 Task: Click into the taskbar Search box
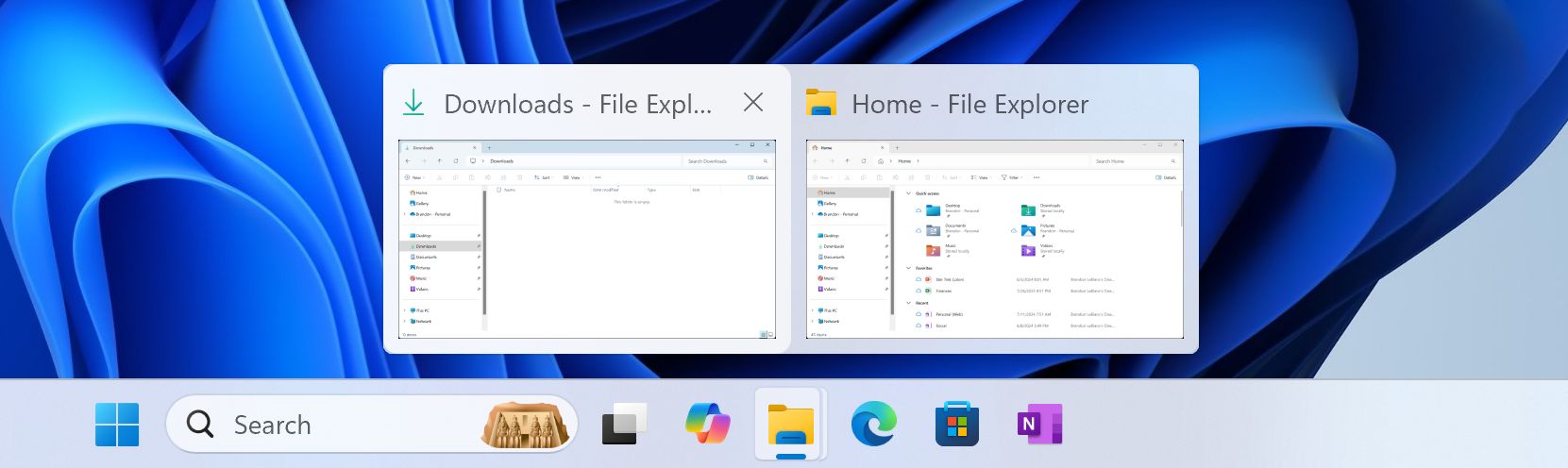tap(372, 424)
